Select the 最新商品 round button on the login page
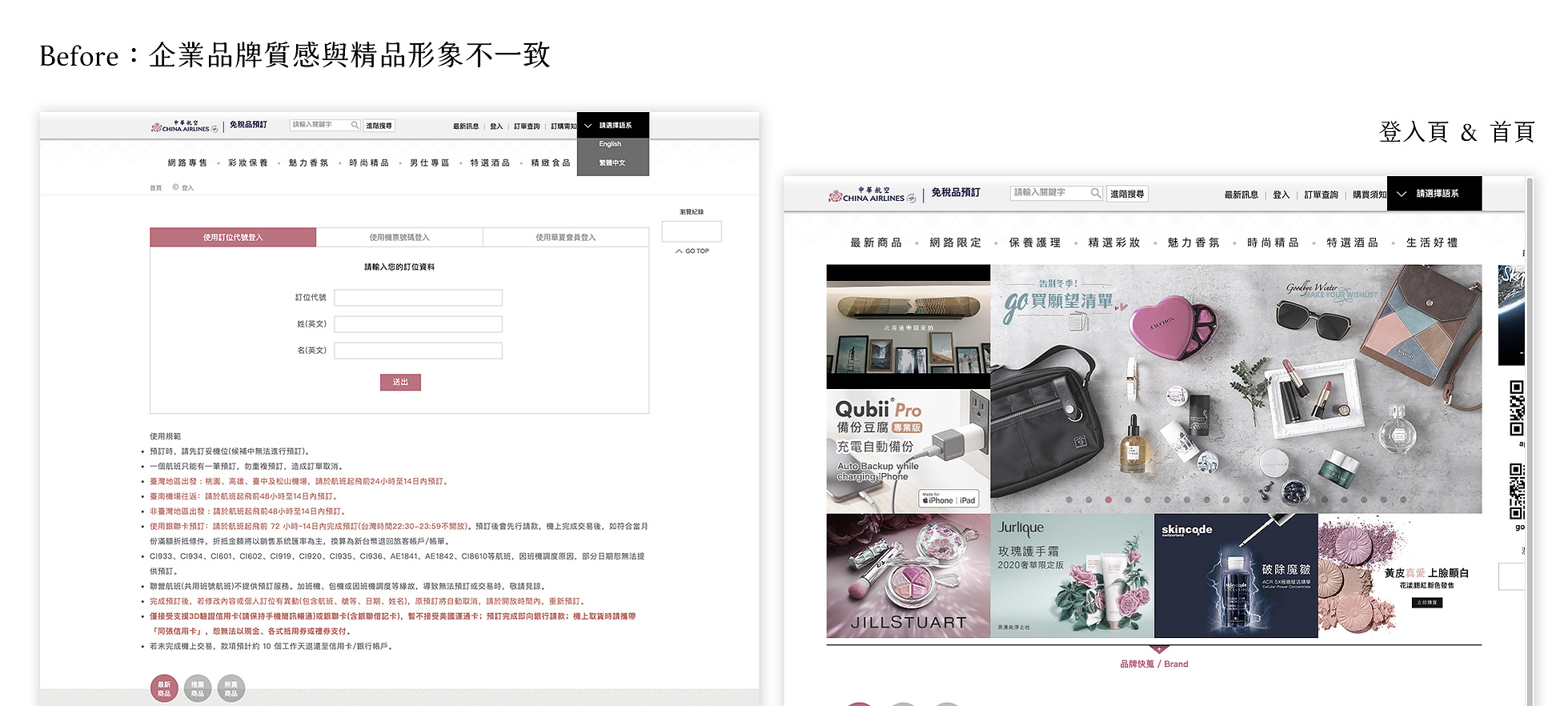1568x706 pixels. point(164,688)
